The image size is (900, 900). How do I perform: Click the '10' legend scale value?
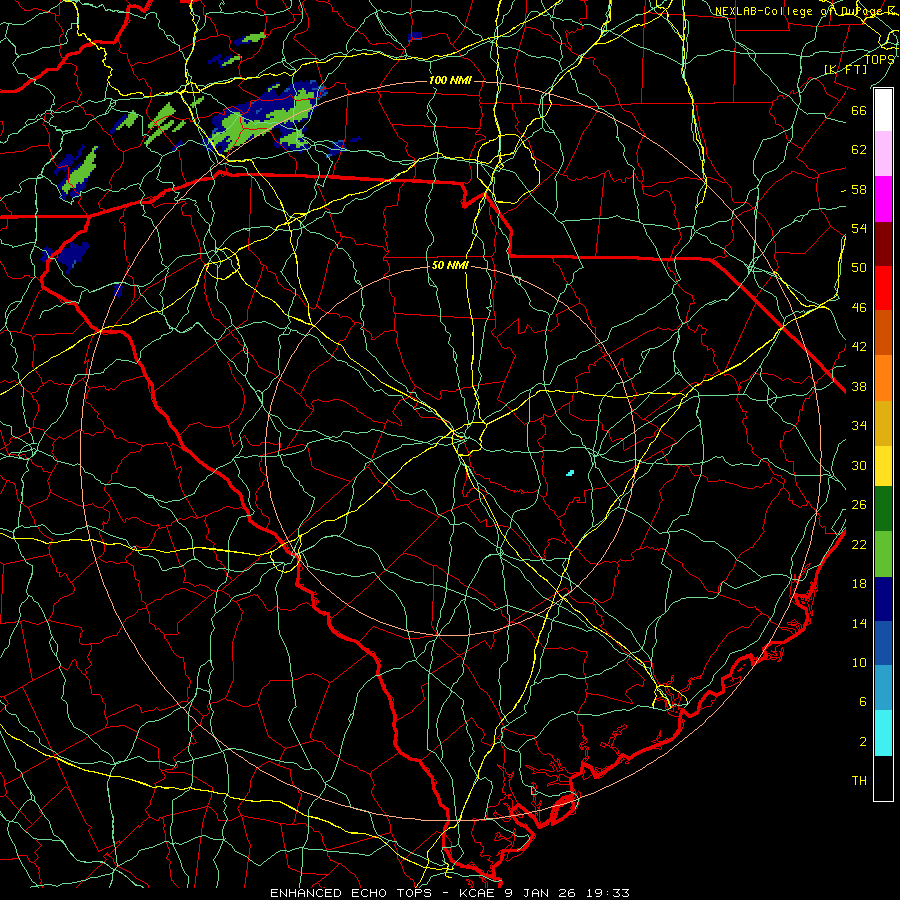tap(859, 662)
